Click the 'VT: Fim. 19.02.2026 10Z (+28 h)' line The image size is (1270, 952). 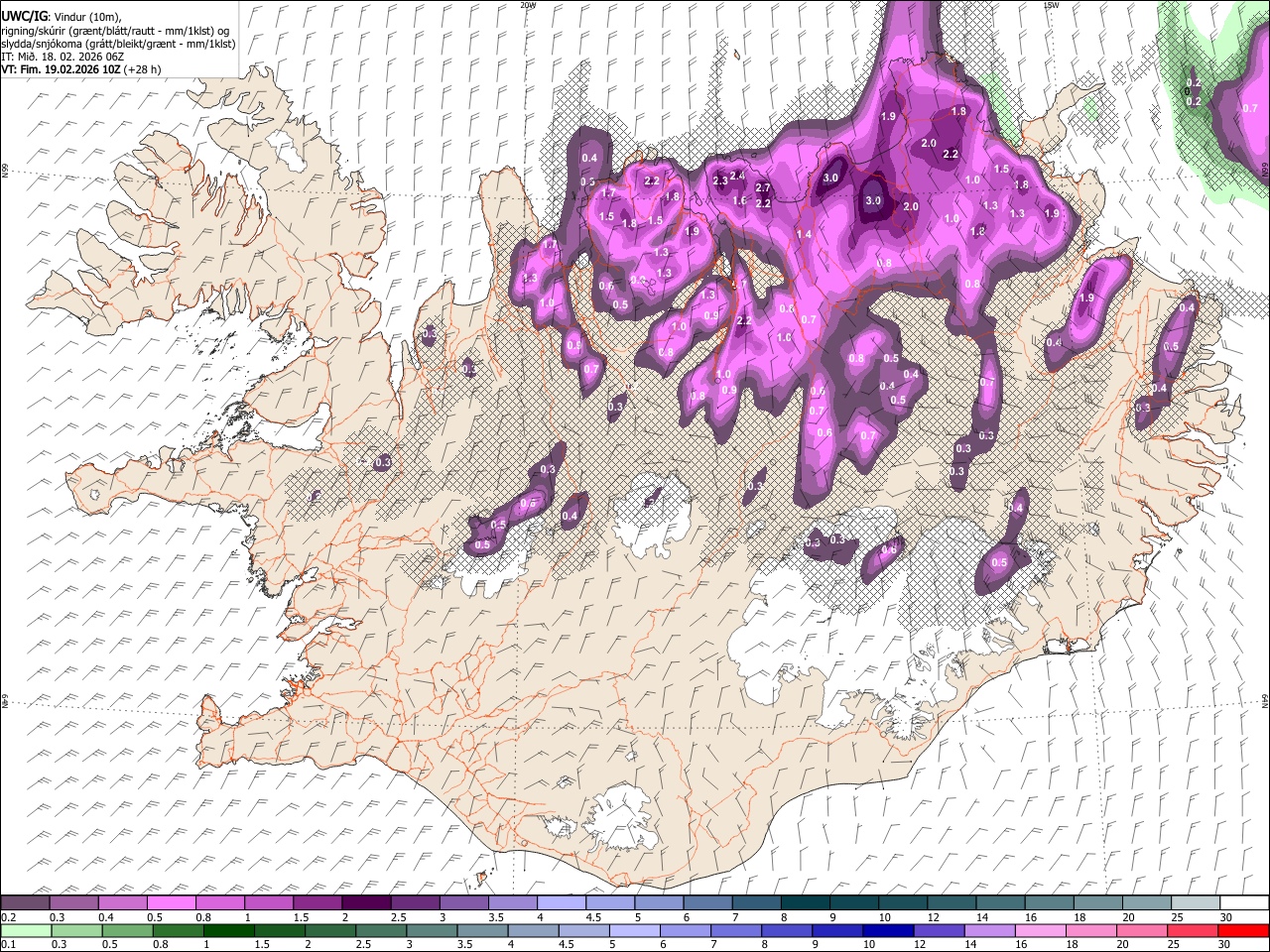[80, 69]
